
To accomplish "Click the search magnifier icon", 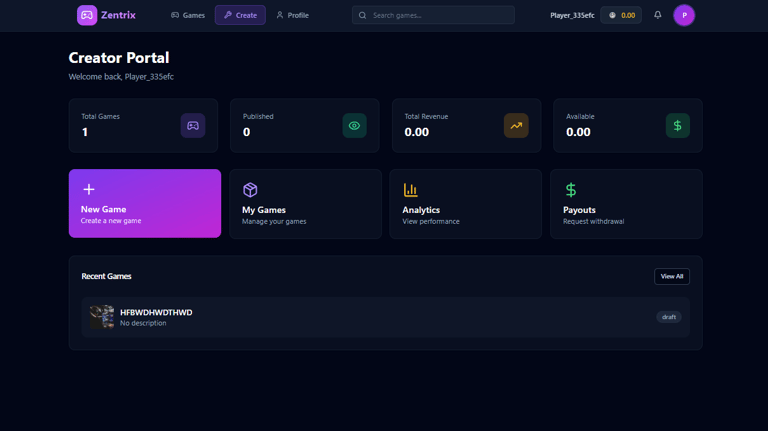I will pyautogui.click(x=362, y=15).
